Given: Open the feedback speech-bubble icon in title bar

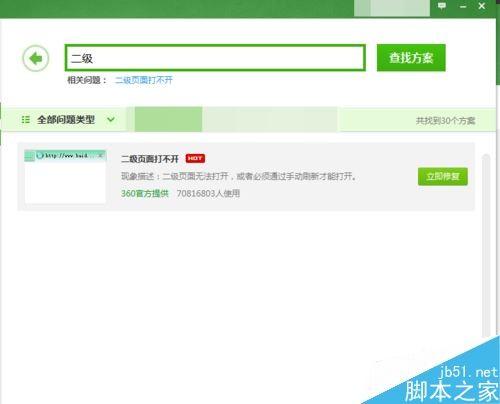Looking at the screenshot, I should coord(442,6).
